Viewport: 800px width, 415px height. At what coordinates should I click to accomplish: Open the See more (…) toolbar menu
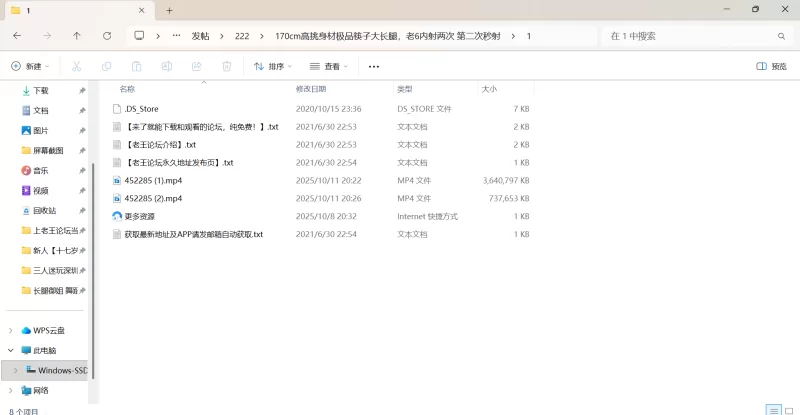pyautogui.click(x=374, y=66)
